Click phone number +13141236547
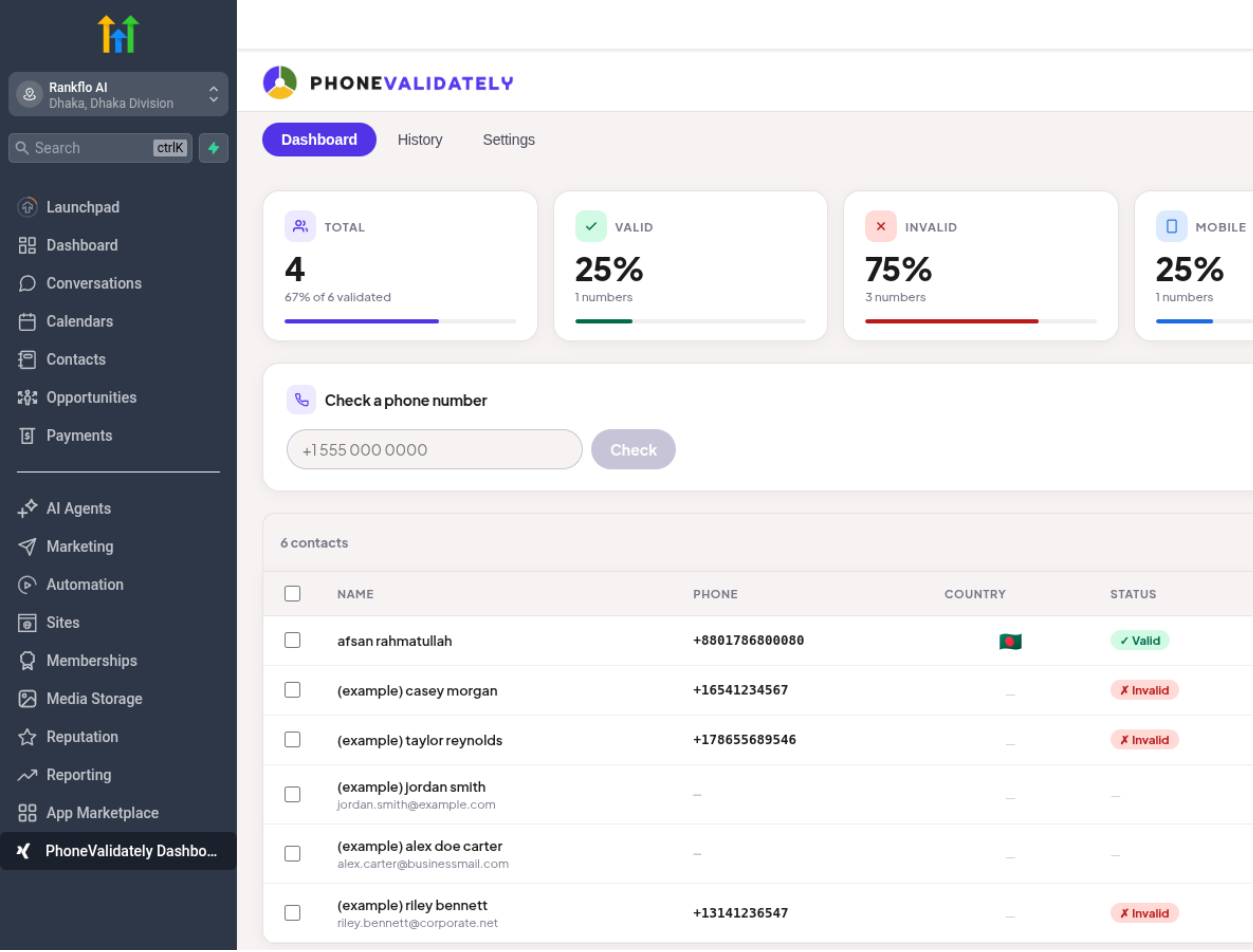This screenshot has height=952, width=1253. tap(740, 913)
